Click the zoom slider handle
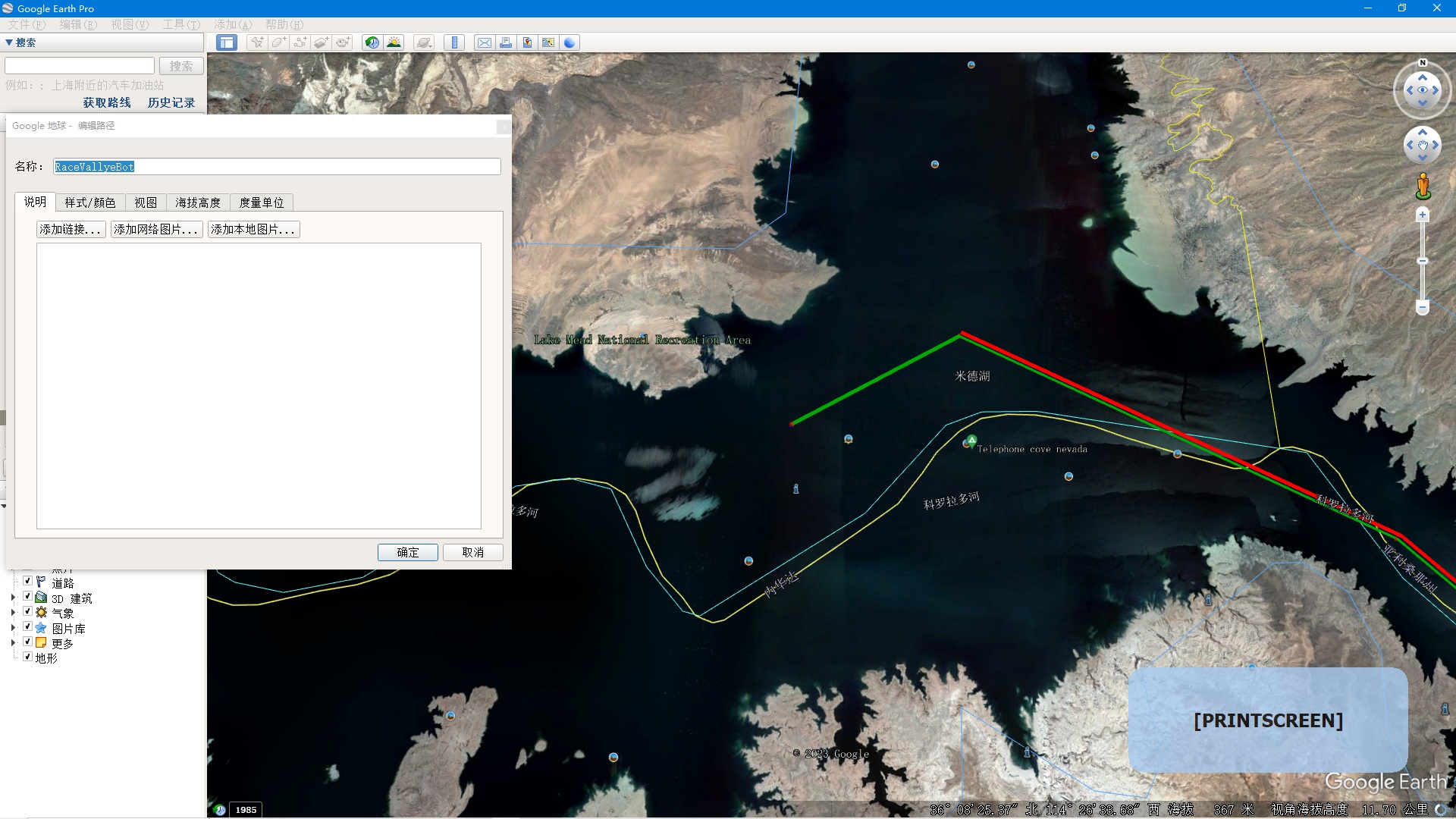 (1423, 261)
